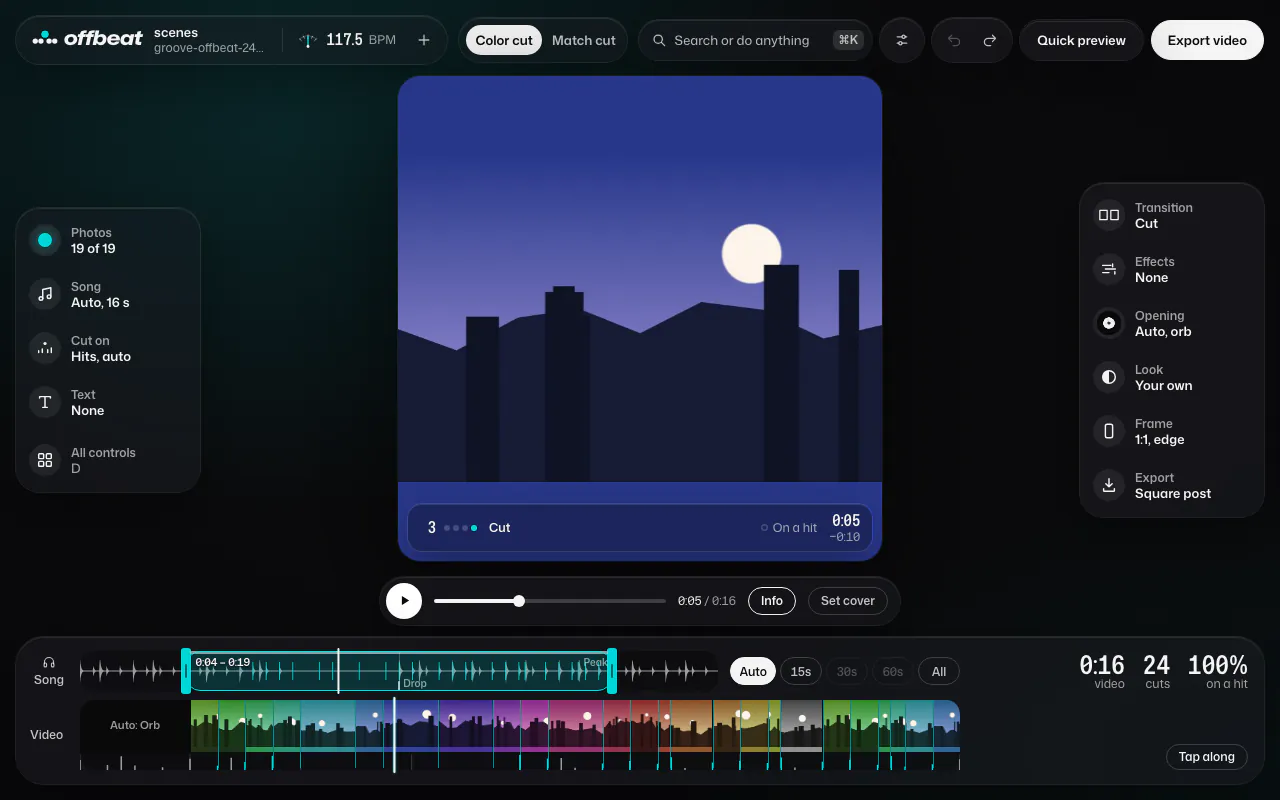The width and height of the screenshot is (1280, 800).
Task: Open the Photos panel icon
Action: click(45, 240)
